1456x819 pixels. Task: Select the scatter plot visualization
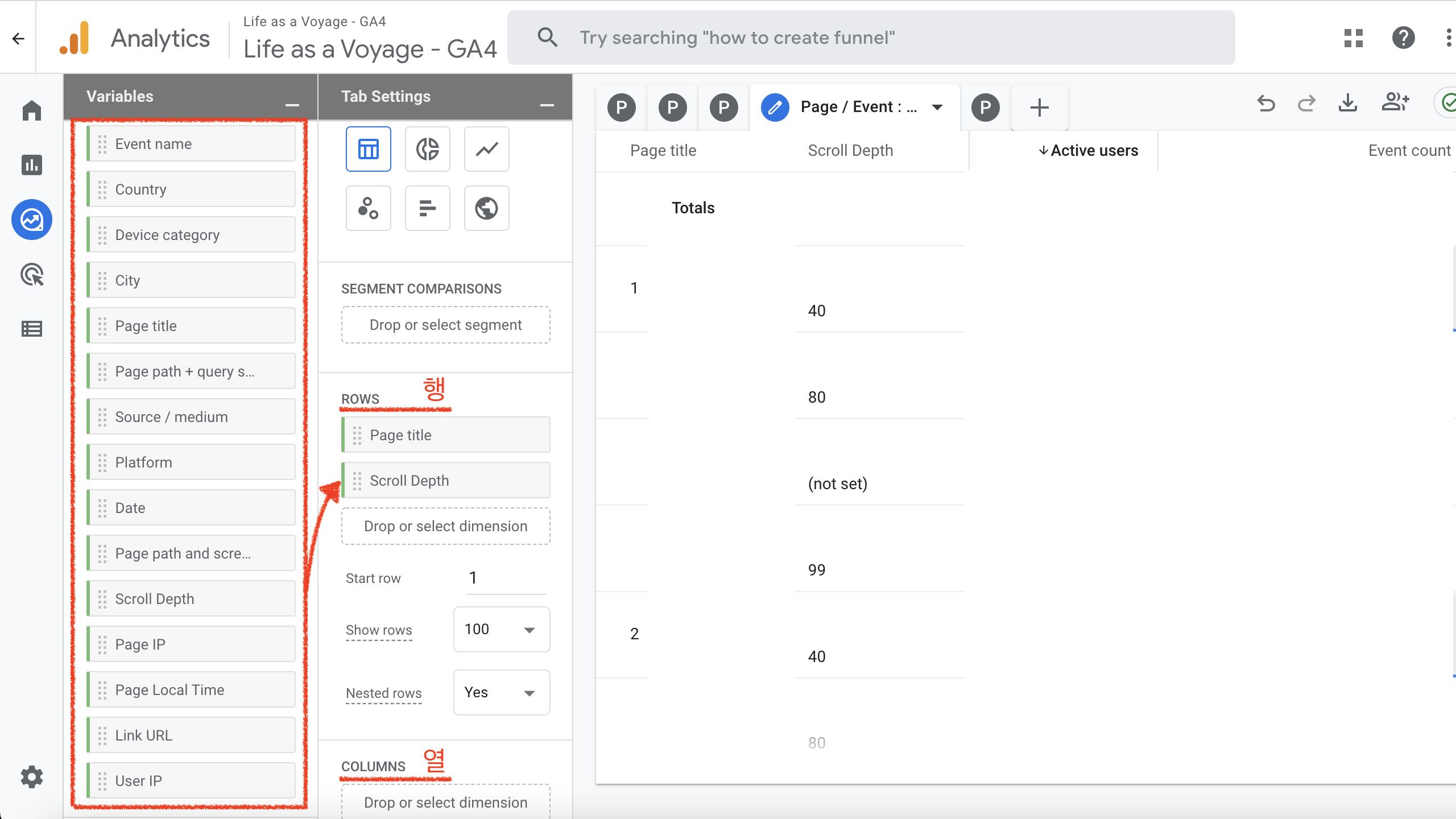368,208
